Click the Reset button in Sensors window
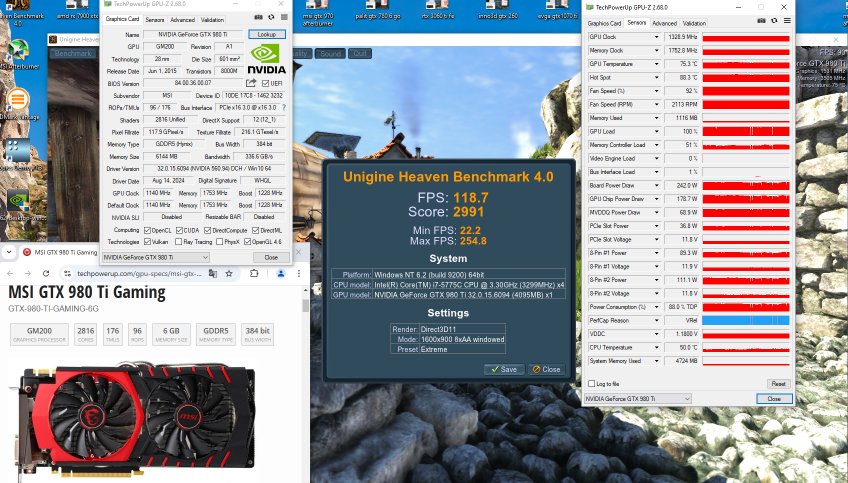Image resolution: width=848 pixels, height=483 pixels. 779,383
